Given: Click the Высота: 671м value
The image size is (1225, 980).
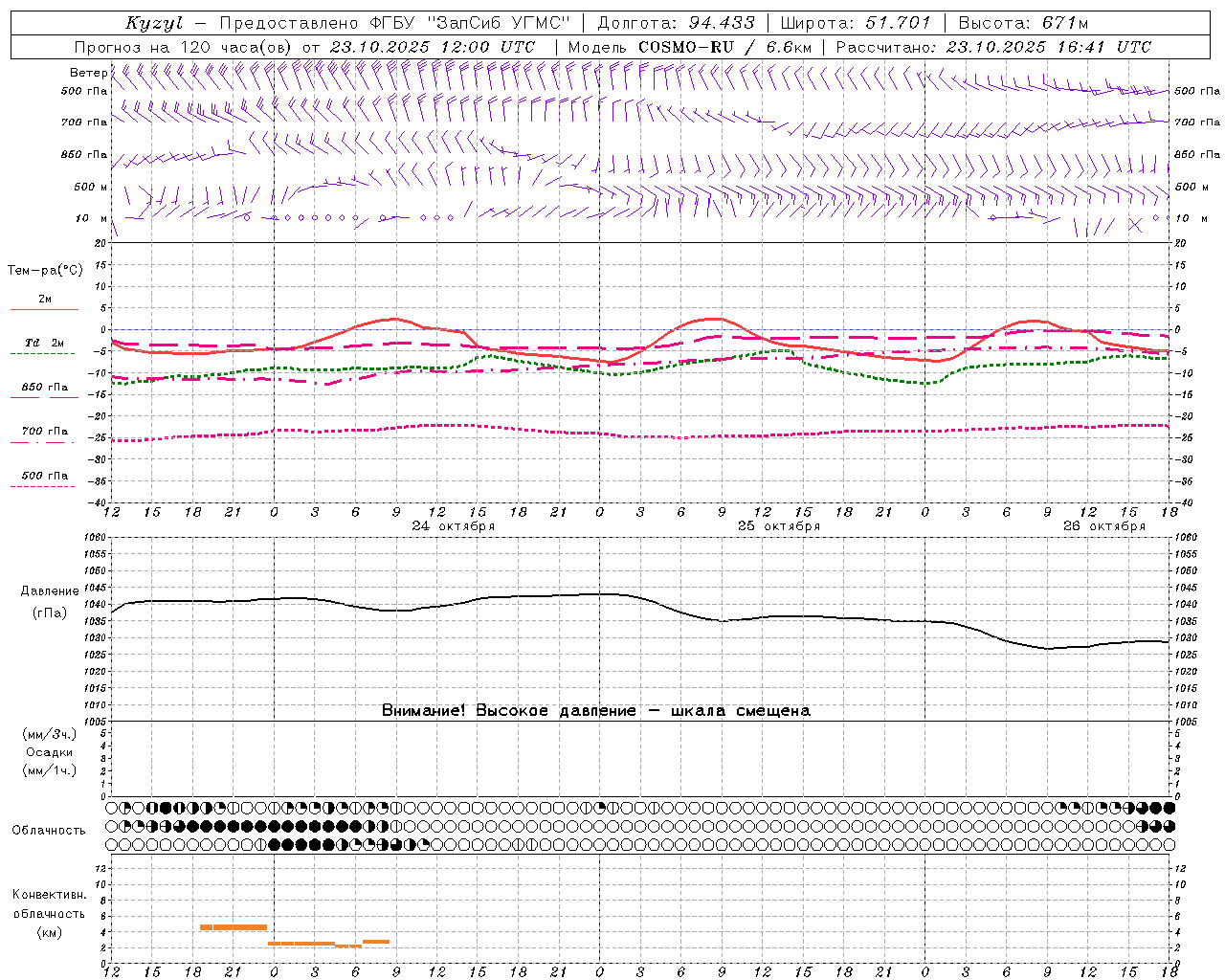Looking at the screenshot, I should (x=1022, y=23).
